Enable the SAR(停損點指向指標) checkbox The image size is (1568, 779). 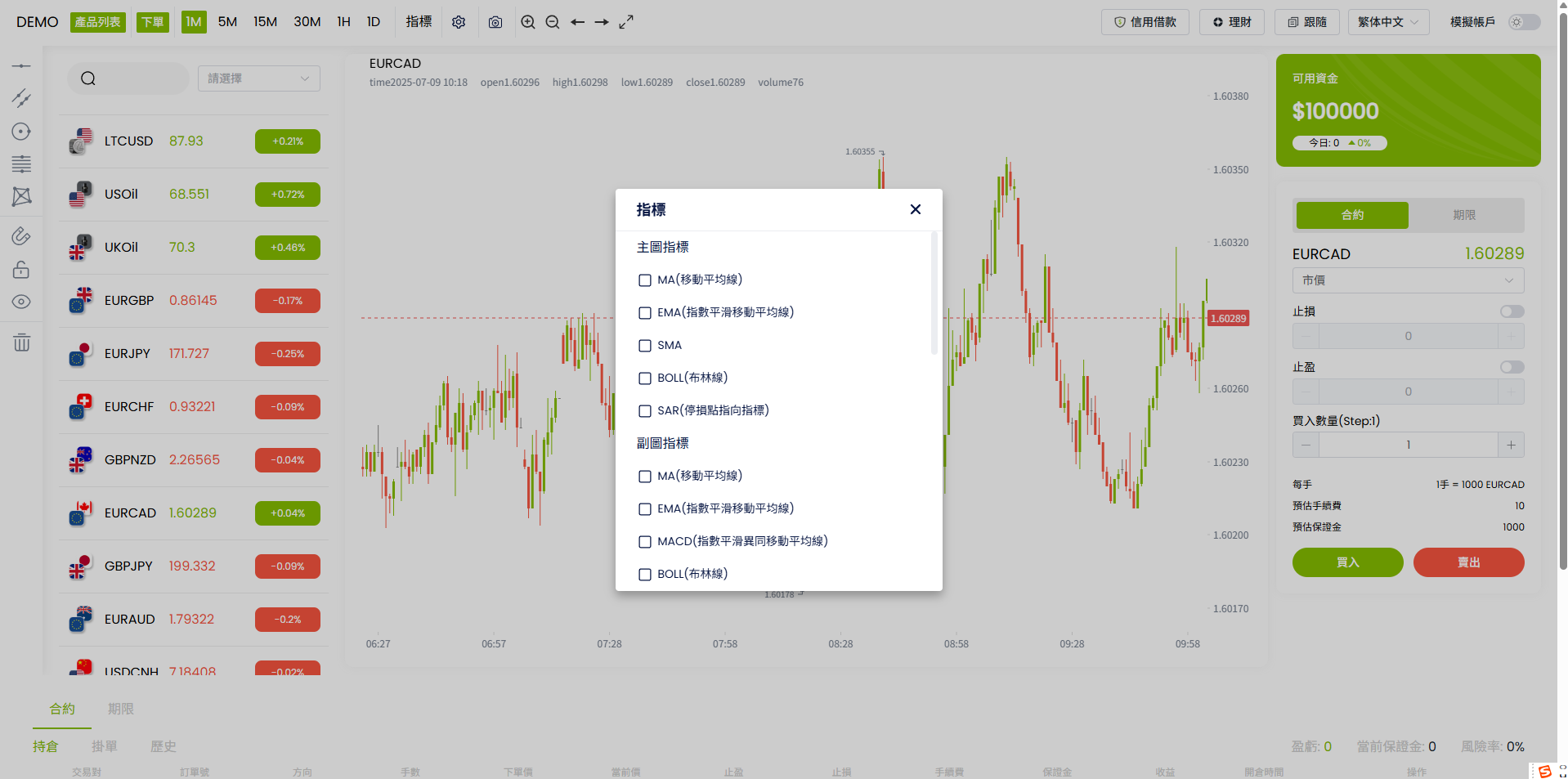click(645, 411)
